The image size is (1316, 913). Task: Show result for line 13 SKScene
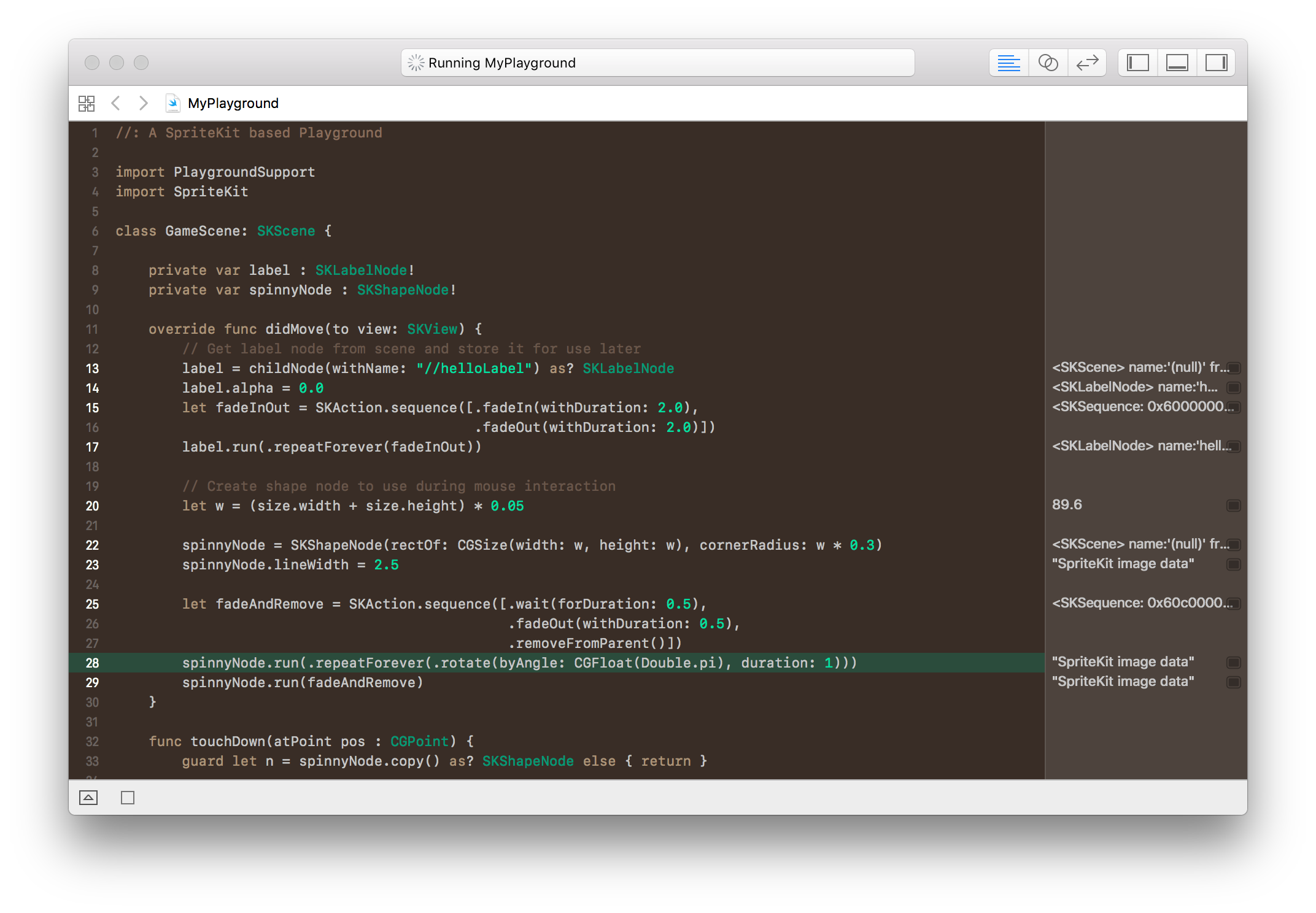(1233, 368)
